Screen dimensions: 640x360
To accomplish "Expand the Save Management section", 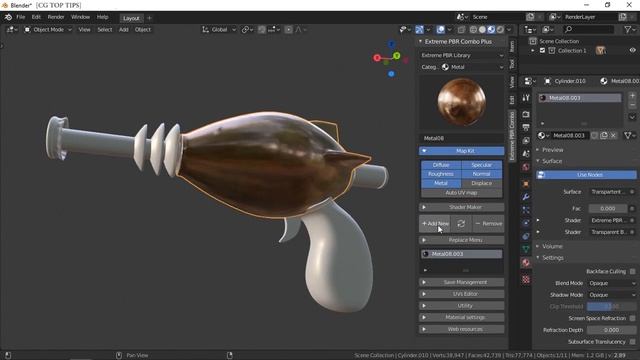I will (x=462, y=282).
